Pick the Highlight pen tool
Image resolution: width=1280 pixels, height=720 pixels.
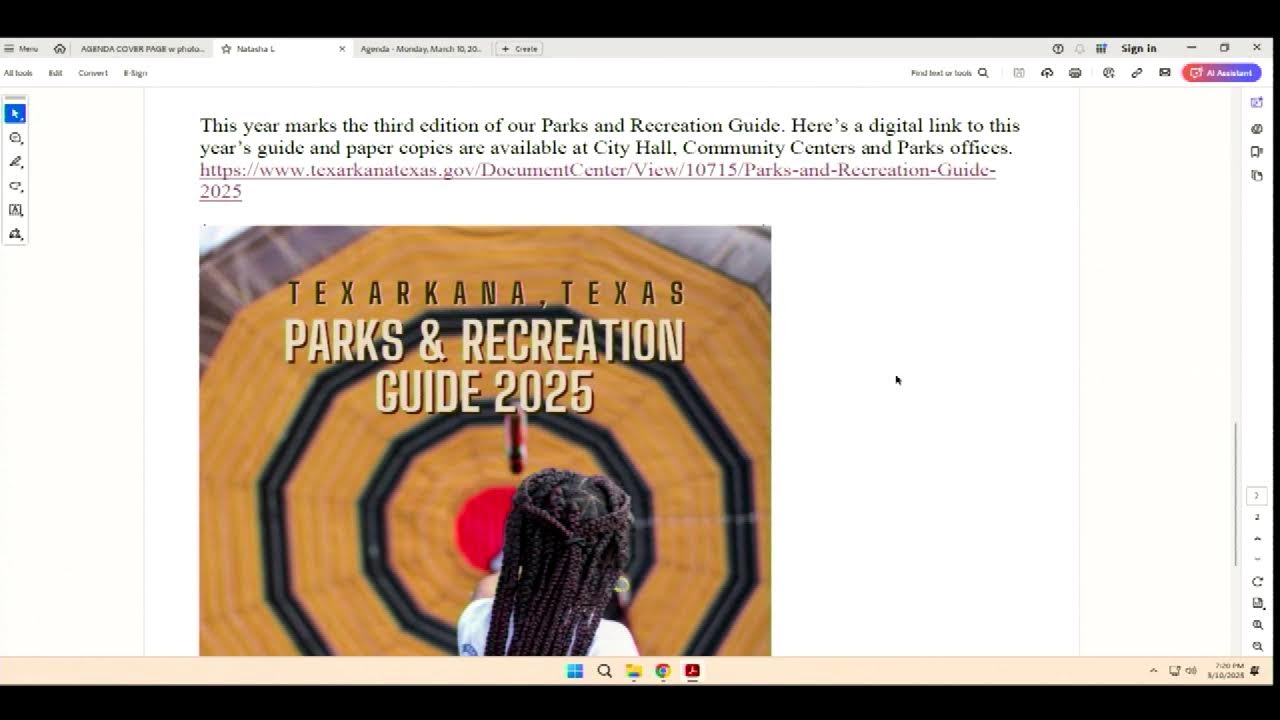[x=15, y=162]
